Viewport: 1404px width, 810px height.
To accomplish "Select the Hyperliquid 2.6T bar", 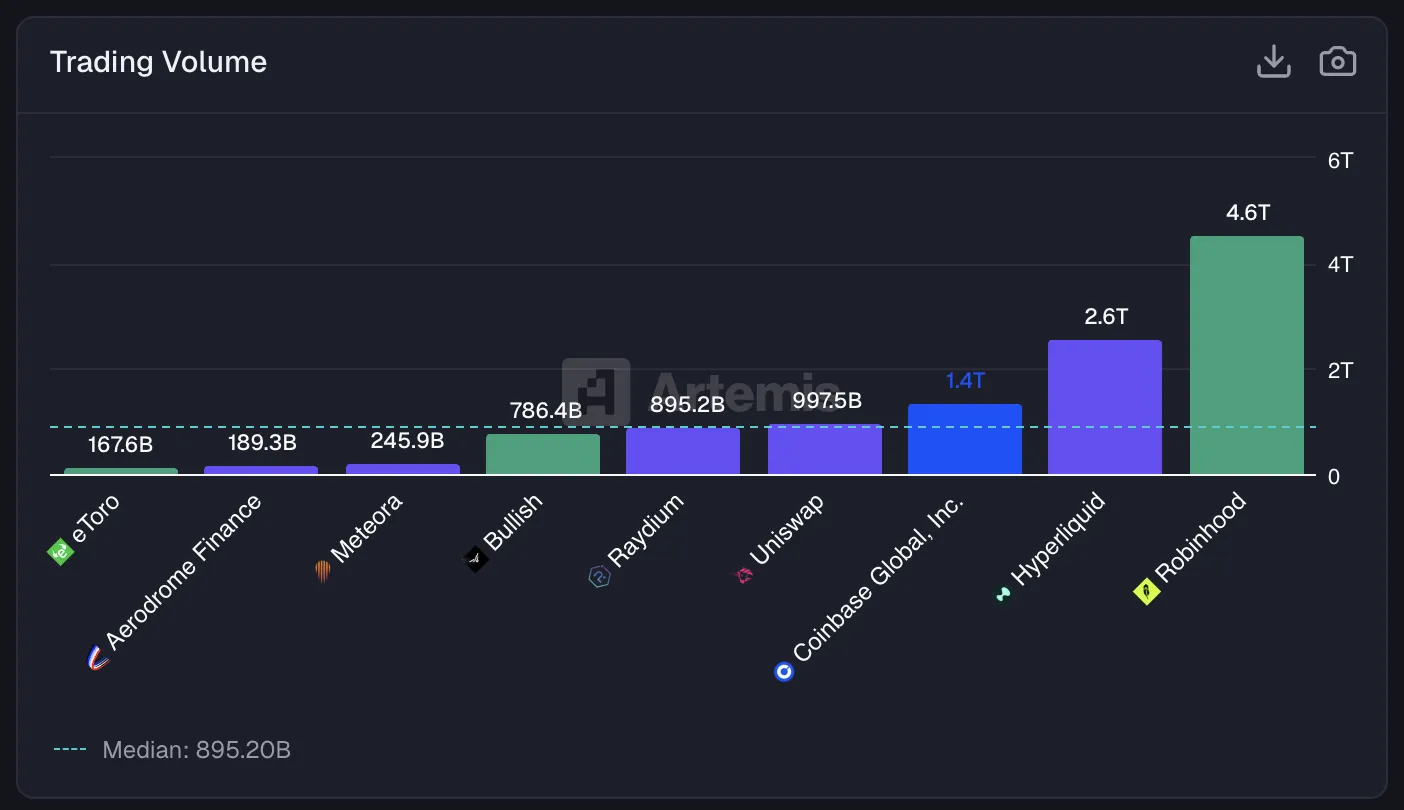I will pos(1105,407).
